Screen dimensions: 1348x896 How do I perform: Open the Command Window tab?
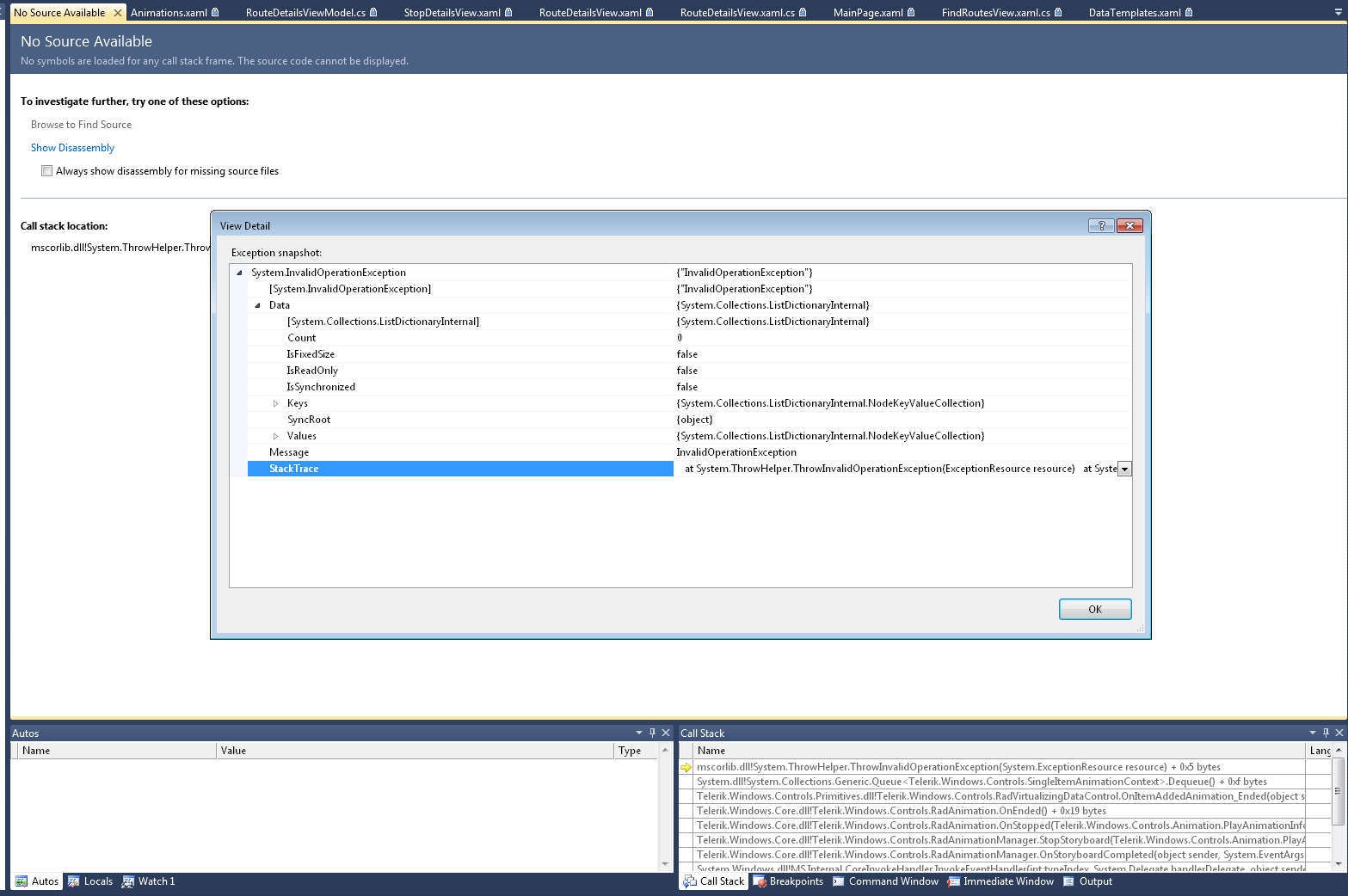click(885, 881)
